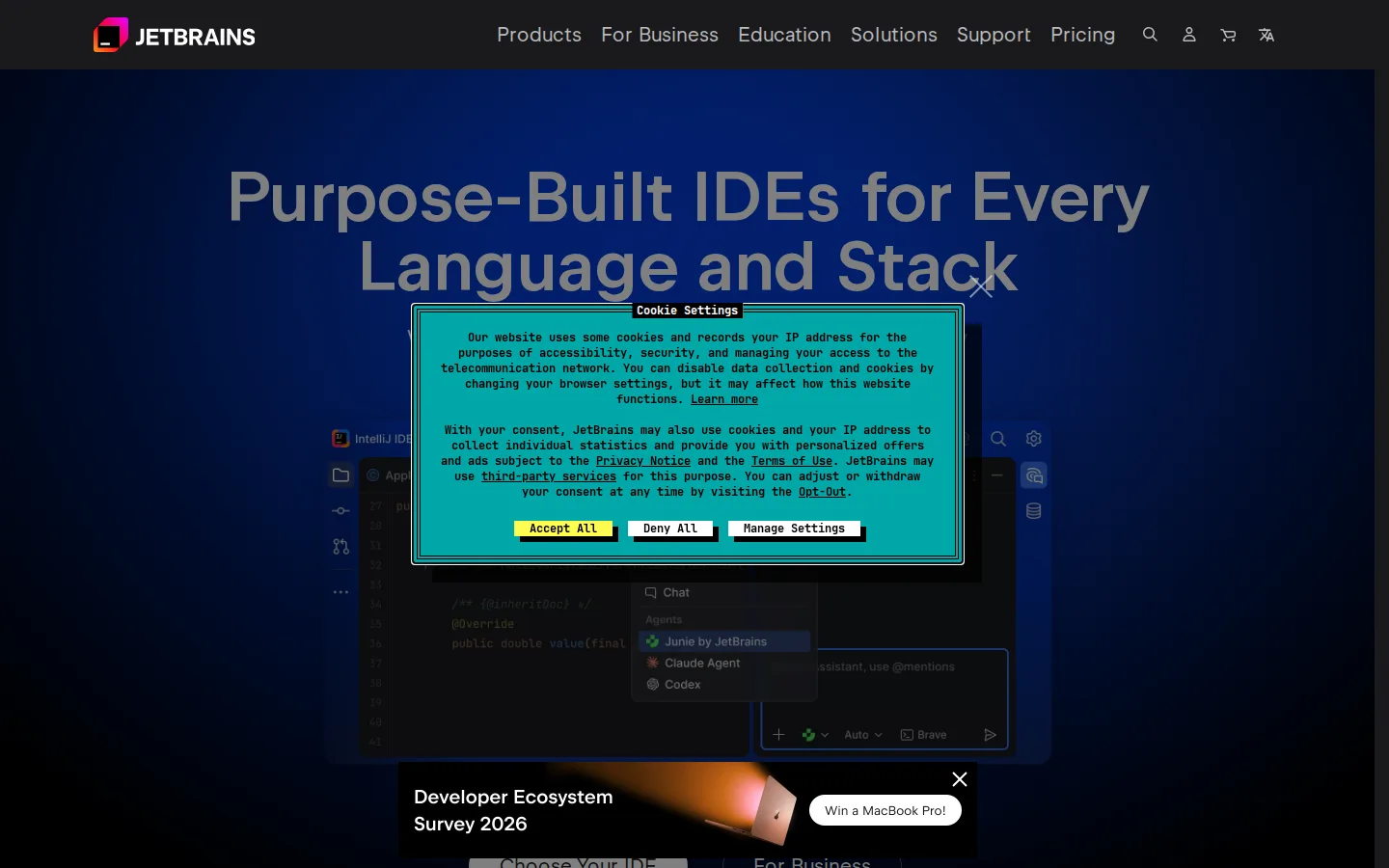Viewport: 1389px width, 868px height.
Task: Click Deny All cookies button
Action: coord(670,529)
